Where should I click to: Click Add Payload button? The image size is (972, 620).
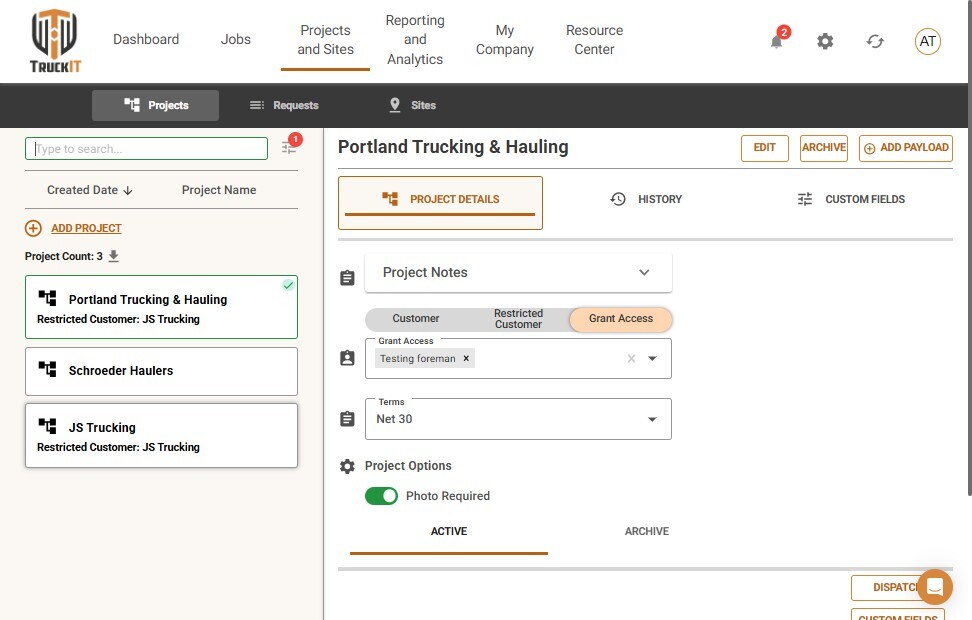point(906,148)
